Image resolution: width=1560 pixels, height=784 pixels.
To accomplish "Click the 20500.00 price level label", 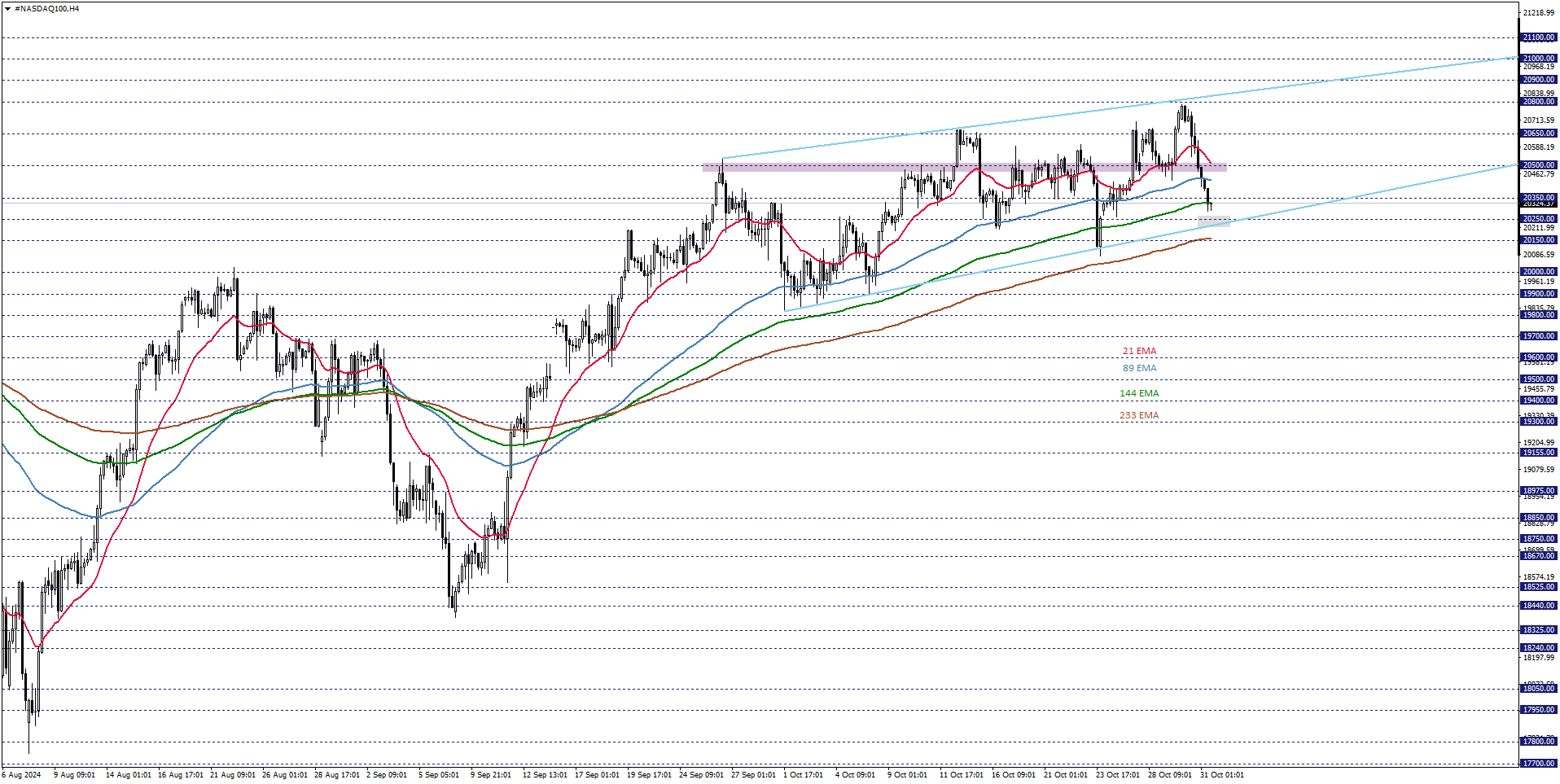I will [x=1539, y=165].
